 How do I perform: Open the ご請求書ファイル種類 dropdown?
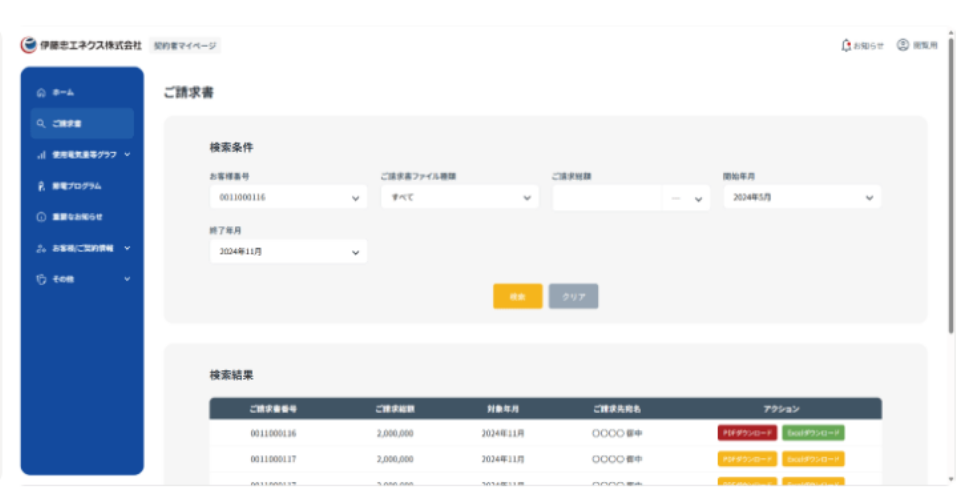pos(459,198)
